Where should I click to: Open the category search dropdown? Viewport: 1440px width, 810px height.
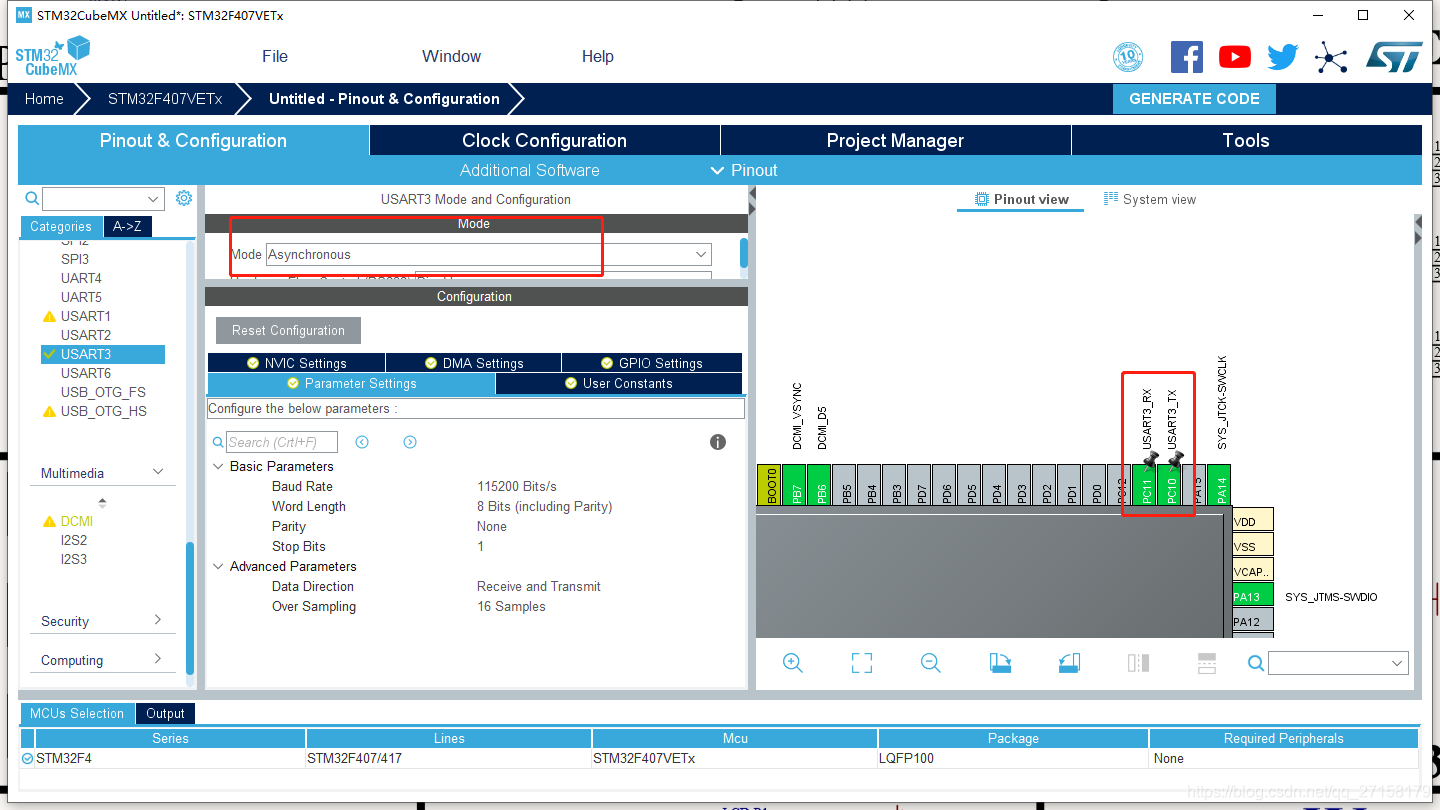tap(153, 199)
